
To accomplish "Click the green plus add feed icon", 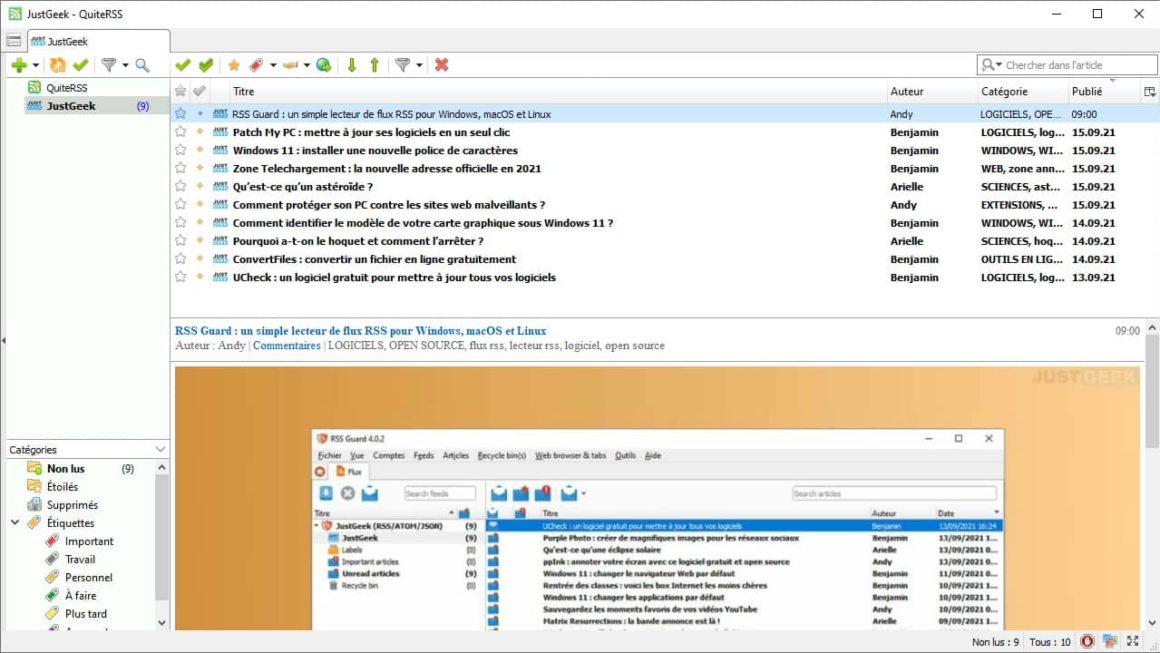I will click(x=19, y=65).
